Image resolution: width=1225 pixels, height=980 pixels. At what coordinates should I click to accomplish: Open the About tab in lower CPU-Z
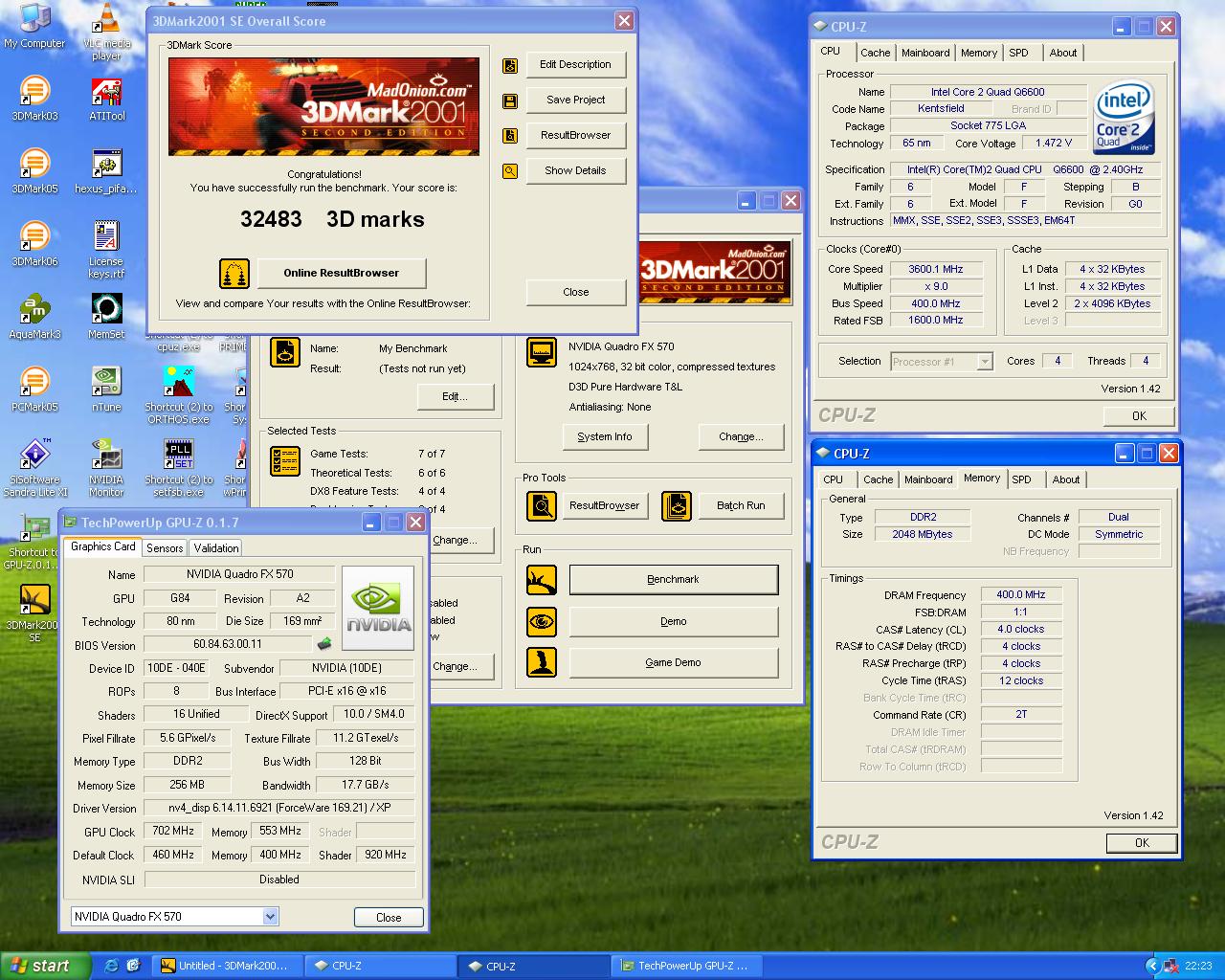point(1065,479)
